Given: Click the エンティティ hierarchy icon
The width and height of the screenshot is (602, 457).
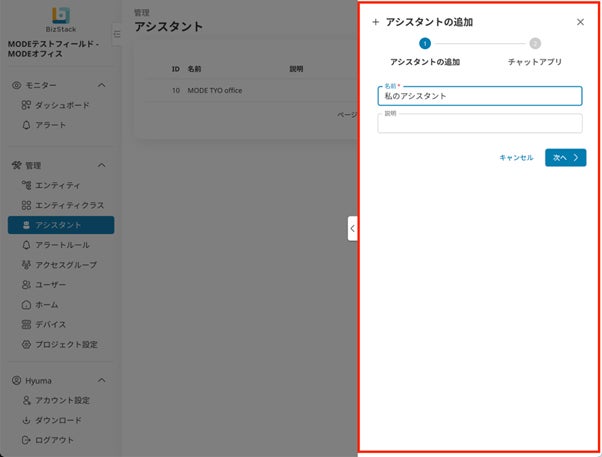Looking at the screenshot, I should point(26,185).
